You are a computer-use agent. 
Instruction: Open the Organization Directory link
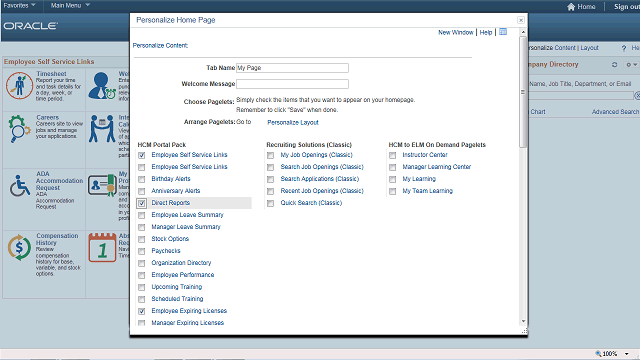tap(181, 263)
